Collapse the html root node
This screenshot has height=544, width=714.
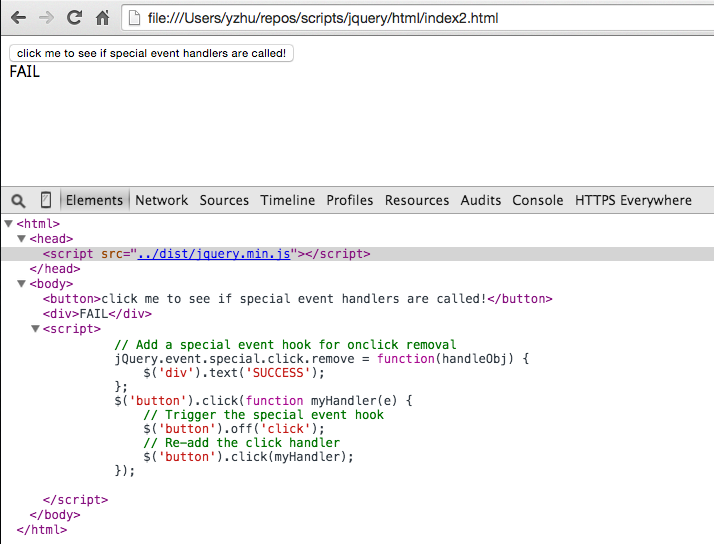(9, 224)
